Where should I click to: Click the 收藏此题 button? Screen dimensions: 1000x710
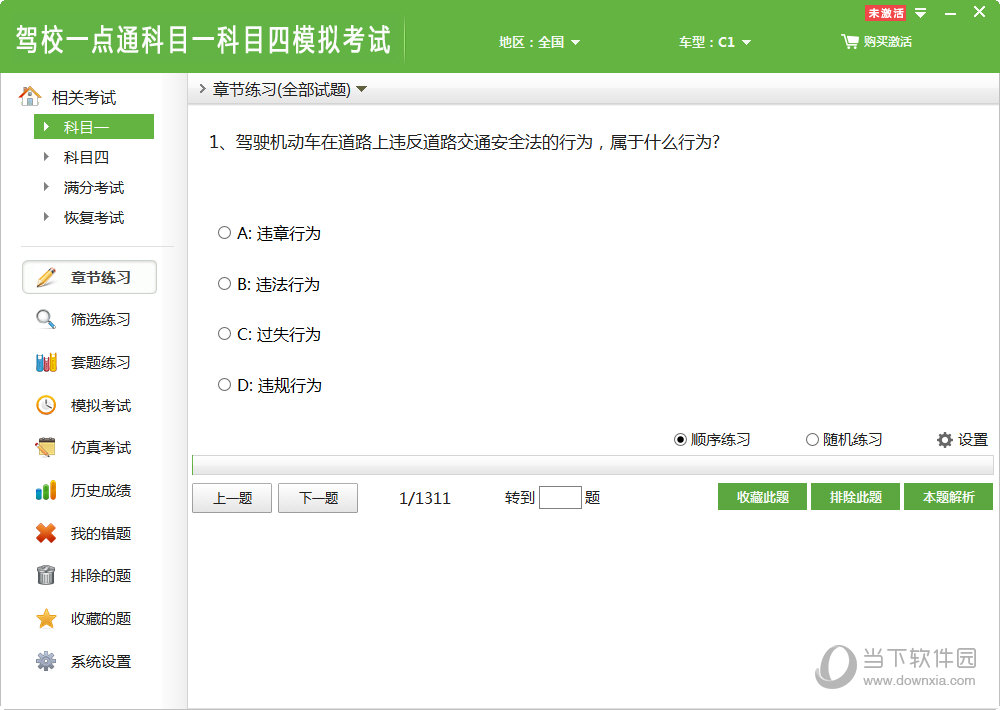click(x=763, y=497)
